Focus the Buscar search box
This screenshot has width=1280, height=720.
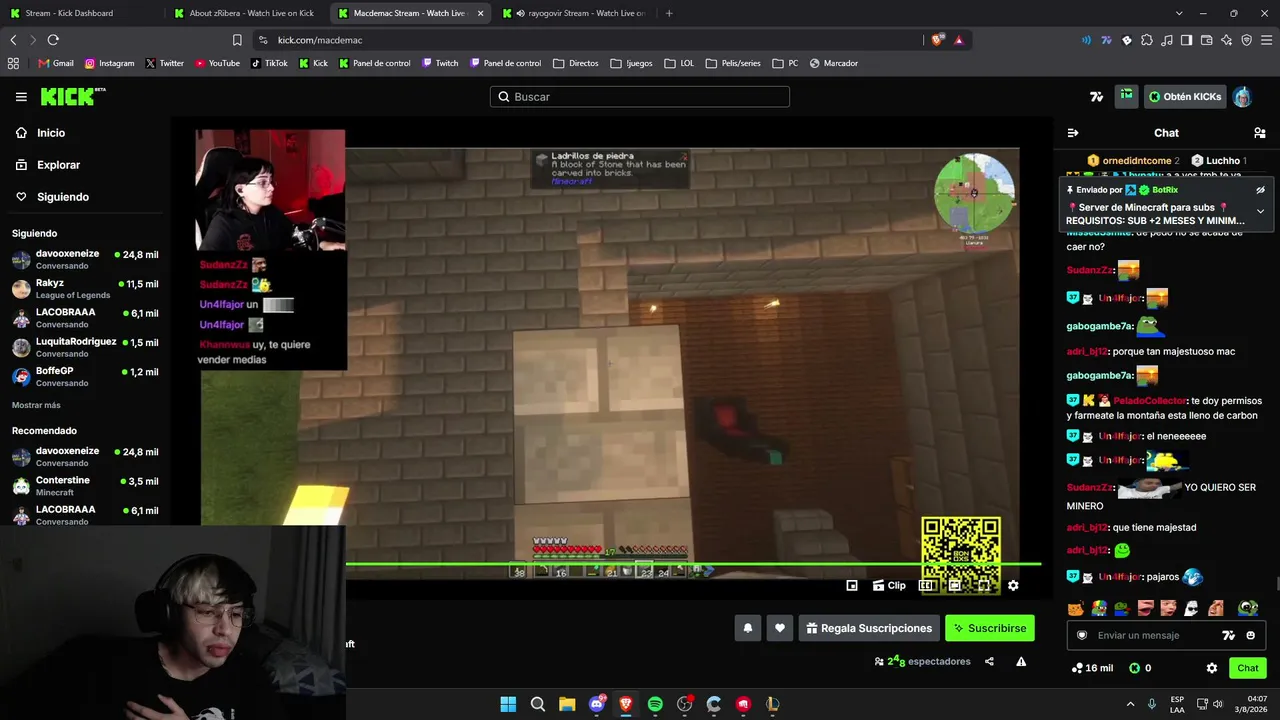640,97
